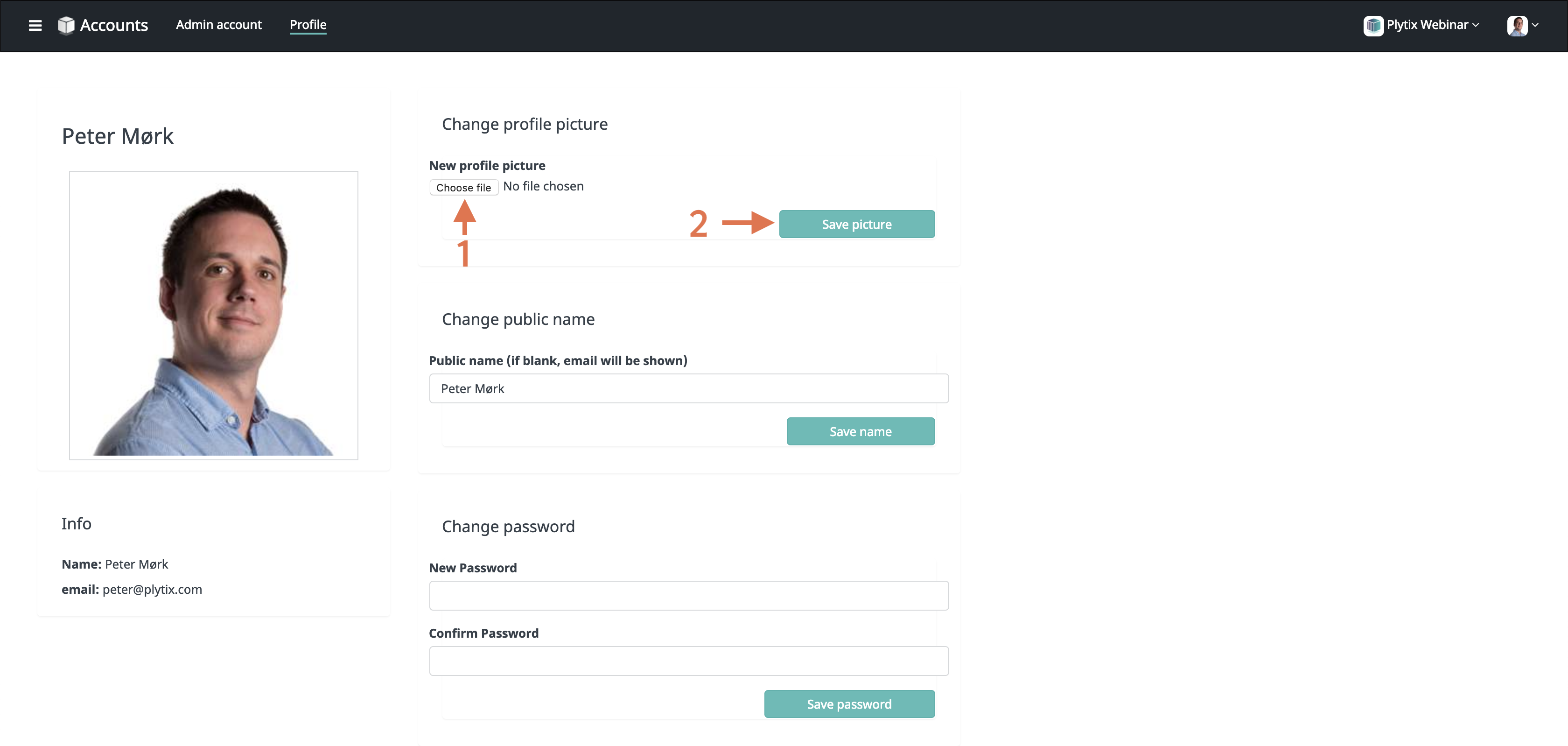Click the No file chosen text
This screenshot has height=746, width=1568.
[543, 186]
